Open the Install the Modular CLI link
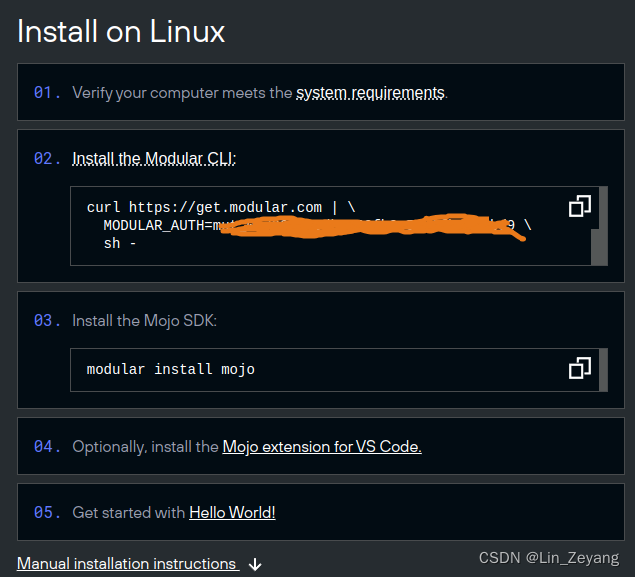 point(154,158)
